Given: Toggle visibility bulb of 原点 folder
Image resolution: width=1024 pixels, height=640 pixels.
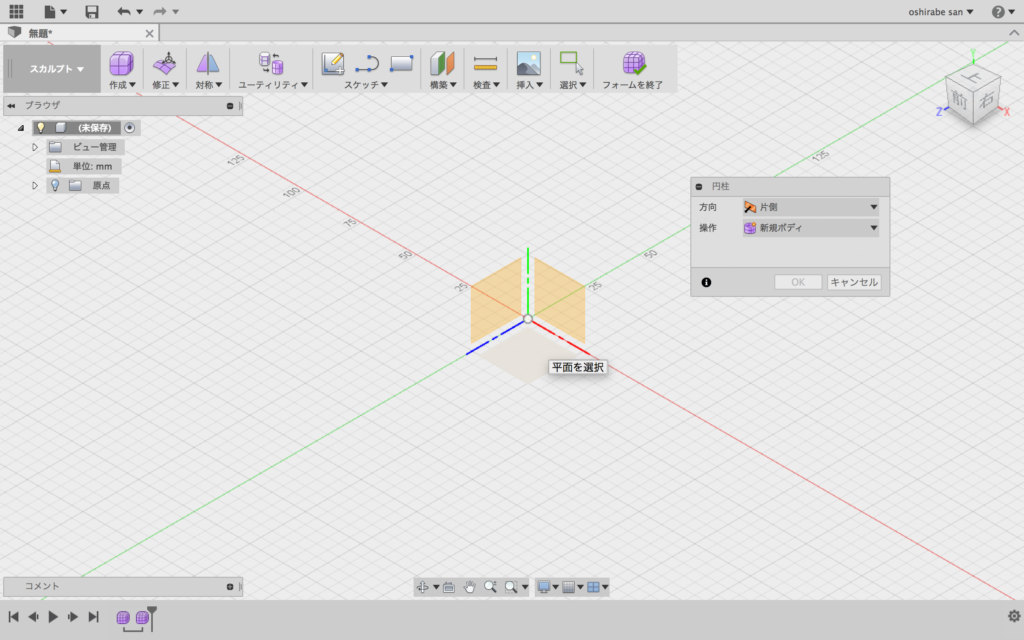Looking at the screenshot, I should click(x=55, y=185).
